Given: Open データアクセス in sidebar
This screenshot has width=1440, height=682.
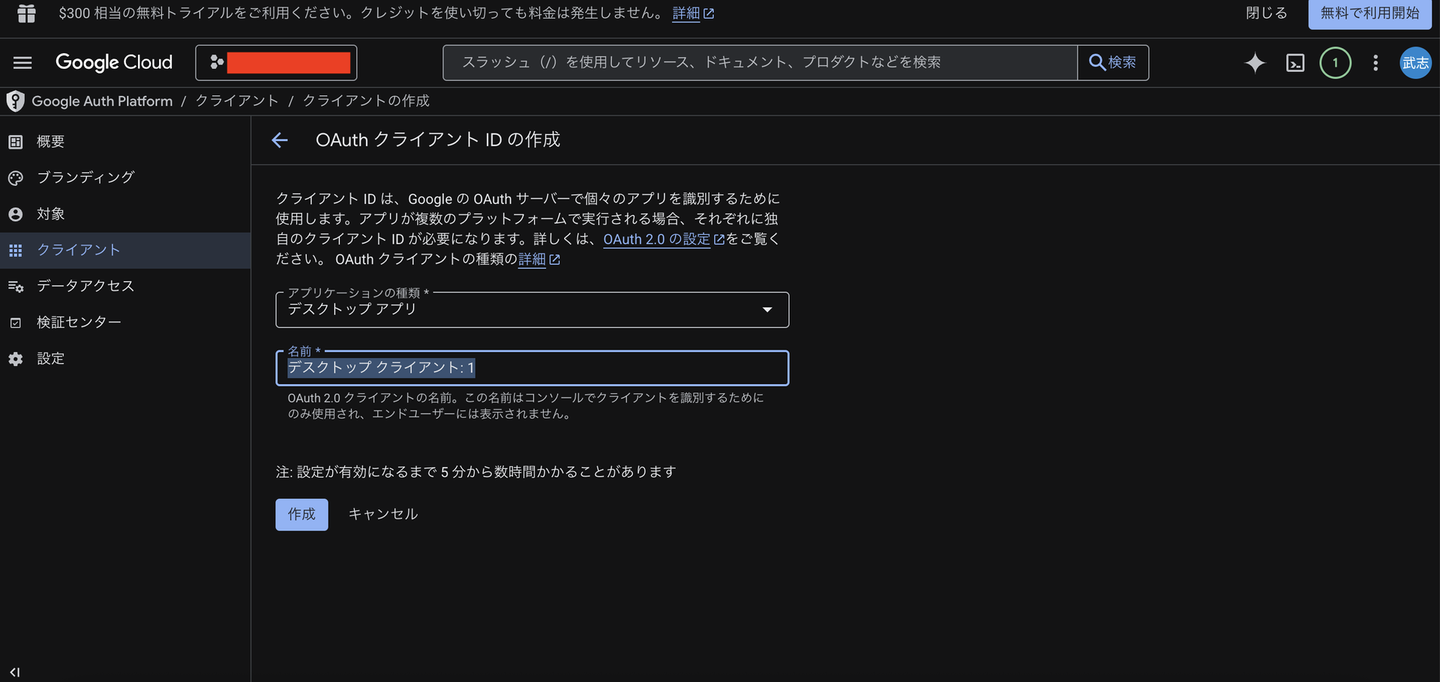Looking at the screenshot, I should pos(125,286).
